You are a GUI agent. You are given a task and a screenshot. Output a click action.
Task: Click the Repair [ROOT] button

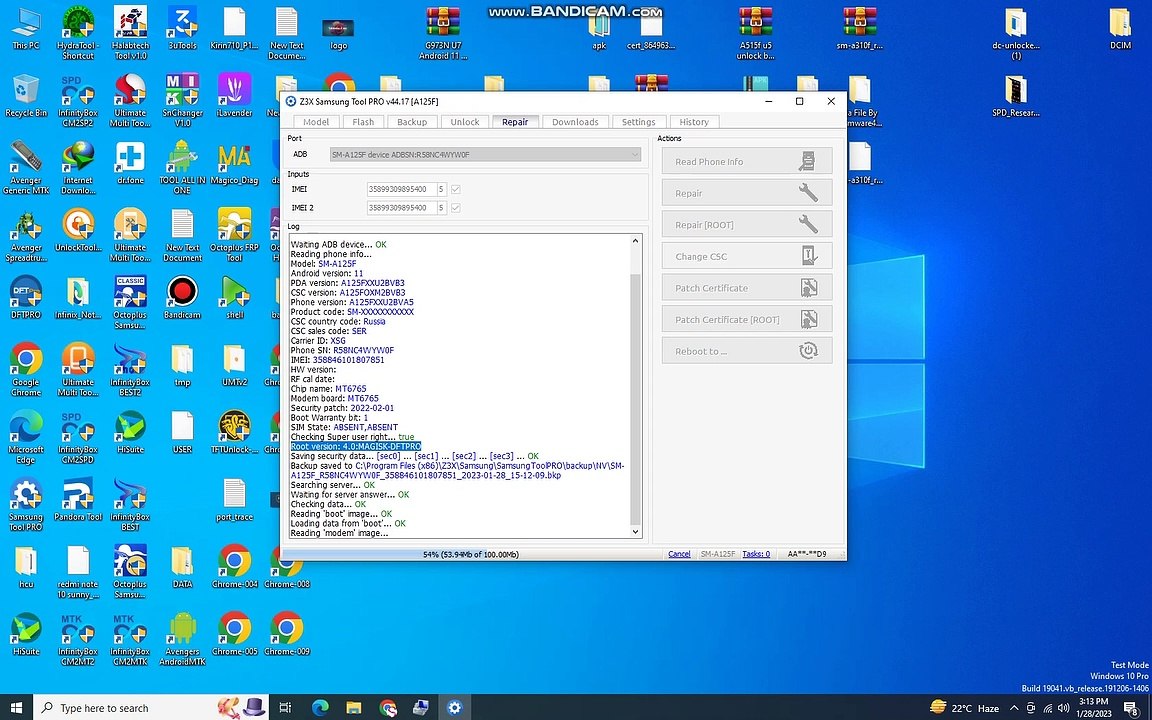coord(746,224)
